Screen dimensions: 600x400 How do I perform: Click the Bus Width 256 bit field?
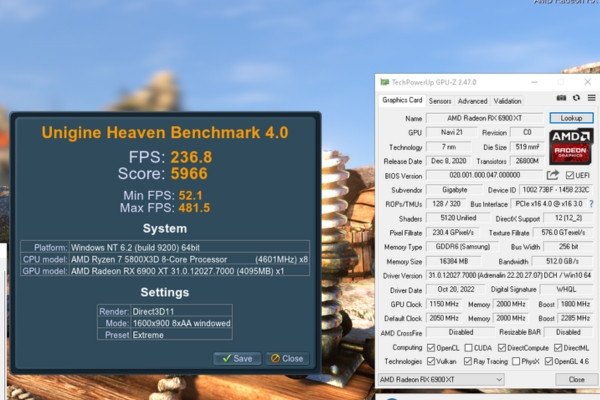coord(568,247)
